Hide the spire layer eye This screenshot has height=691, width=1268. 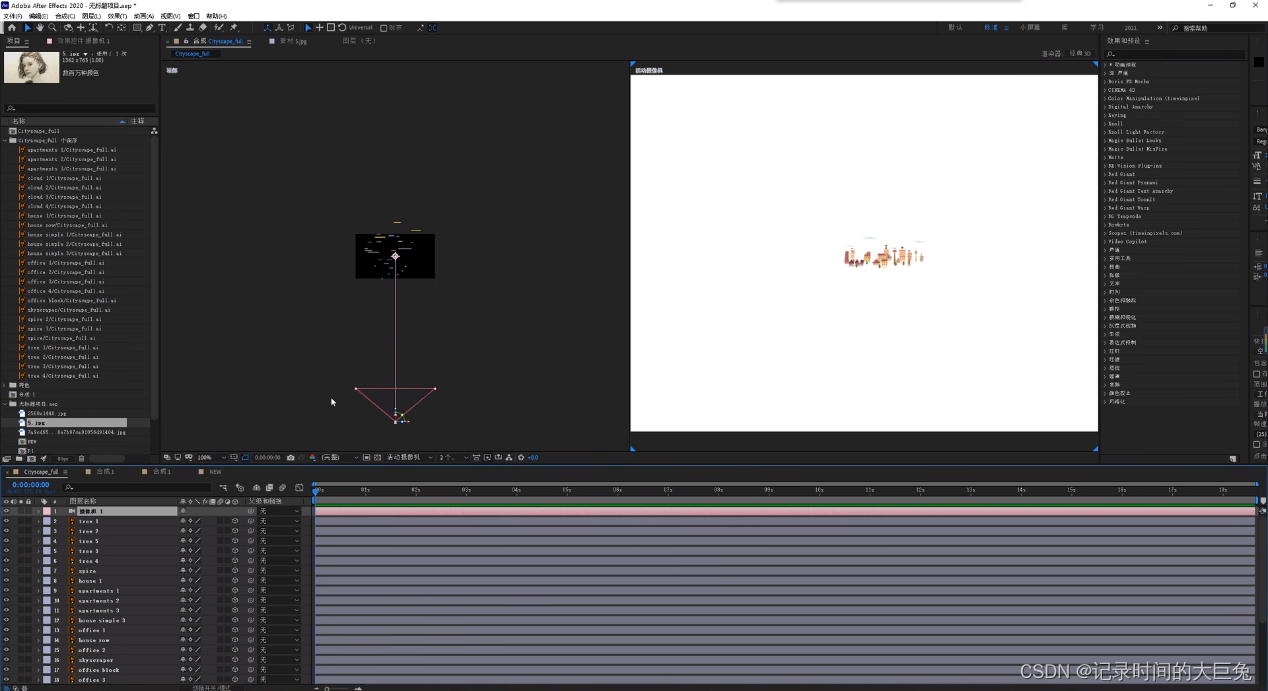[x=6, y=571]
